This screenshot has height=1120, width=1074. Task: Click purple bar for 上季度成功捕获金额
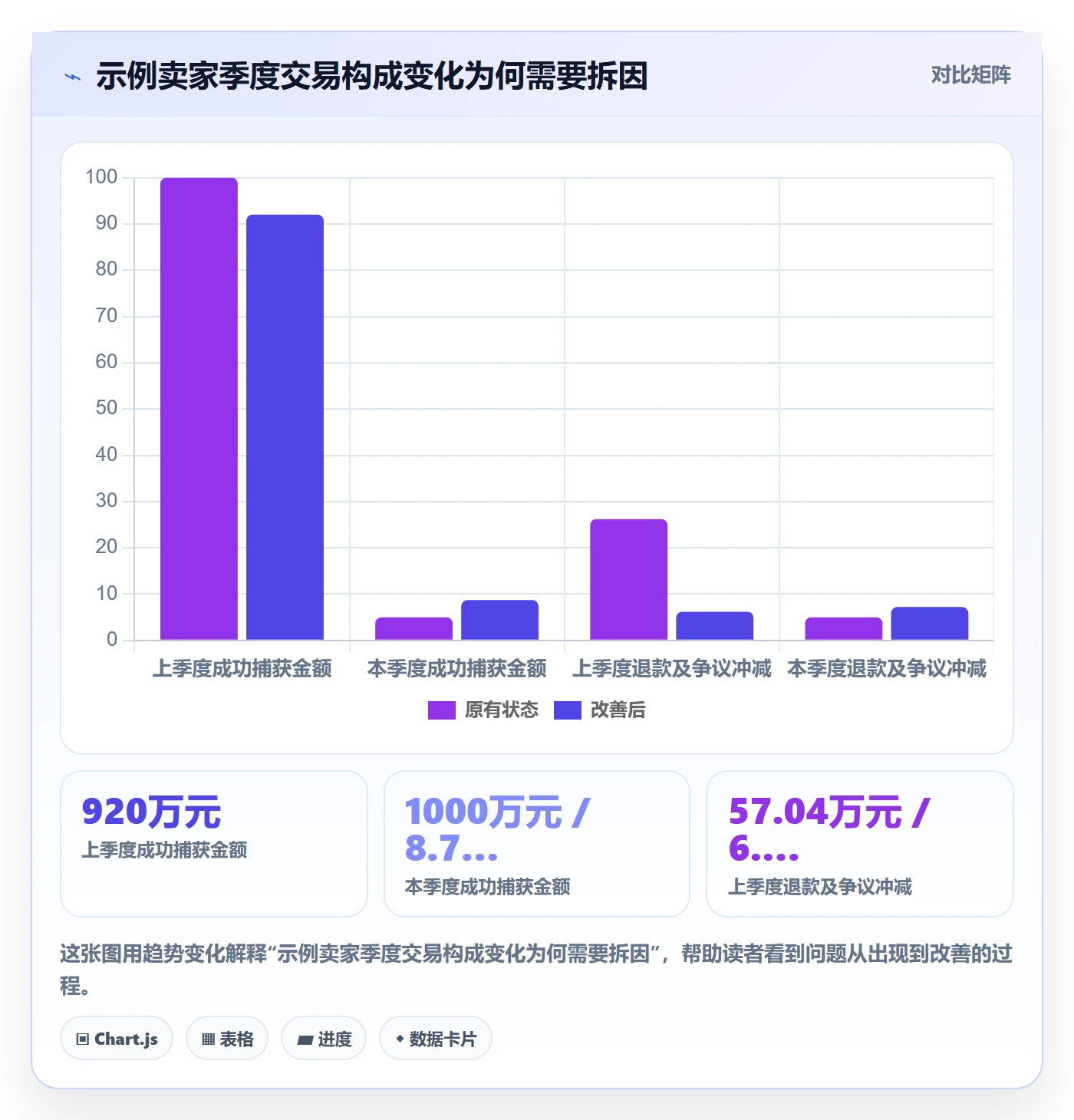pos(199,409)
